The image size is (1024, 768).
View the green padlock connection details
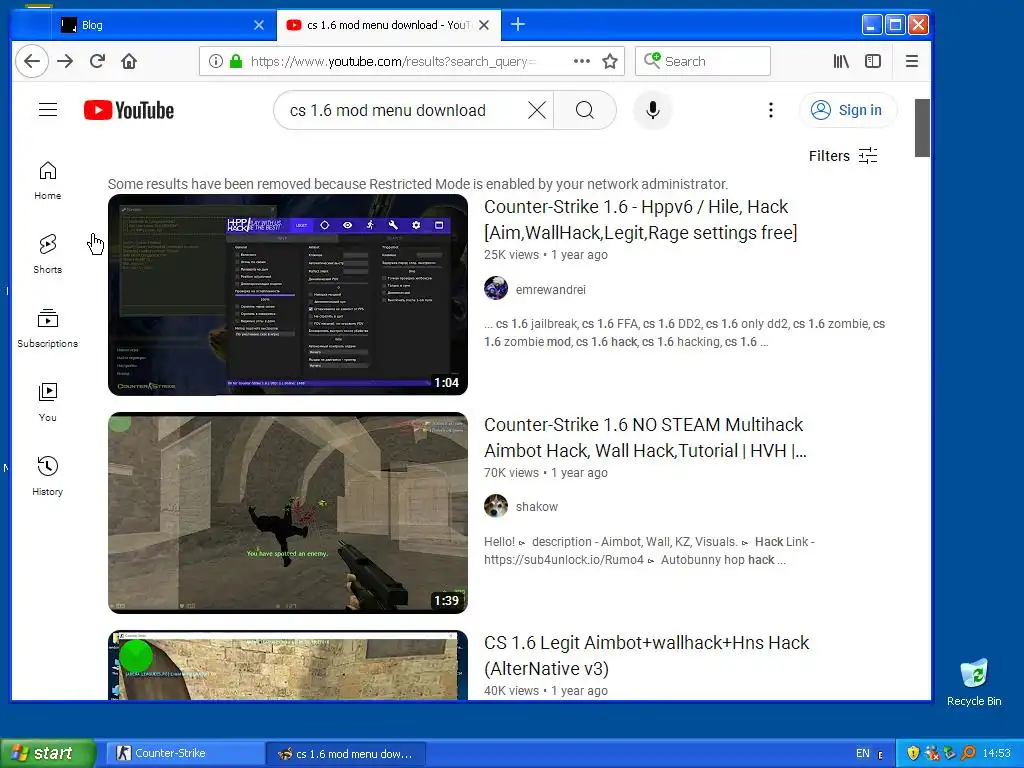click(x=236, y=61)
